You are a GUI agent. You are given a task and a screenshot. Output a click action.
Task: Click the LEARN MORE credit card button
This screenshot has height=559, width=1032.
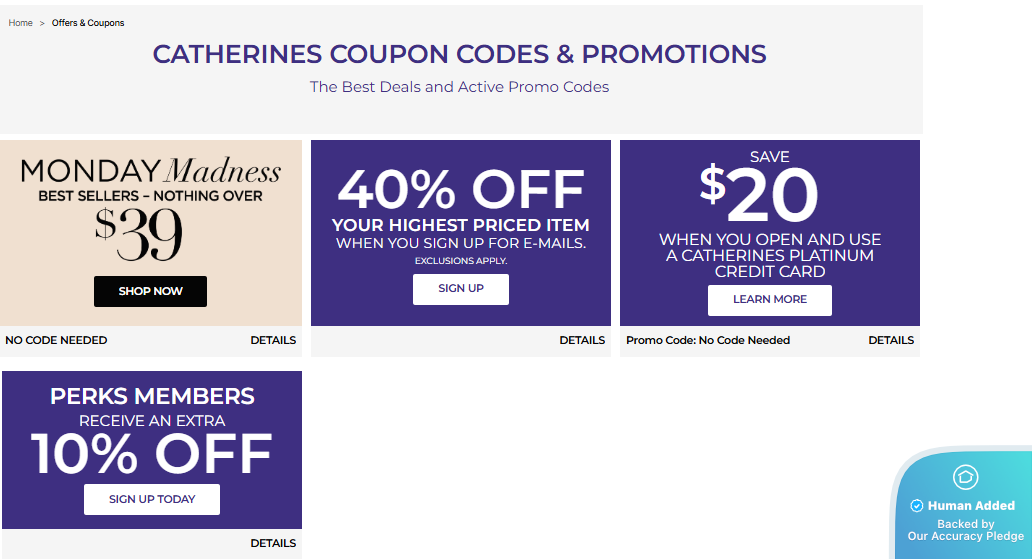click(769, 300)
